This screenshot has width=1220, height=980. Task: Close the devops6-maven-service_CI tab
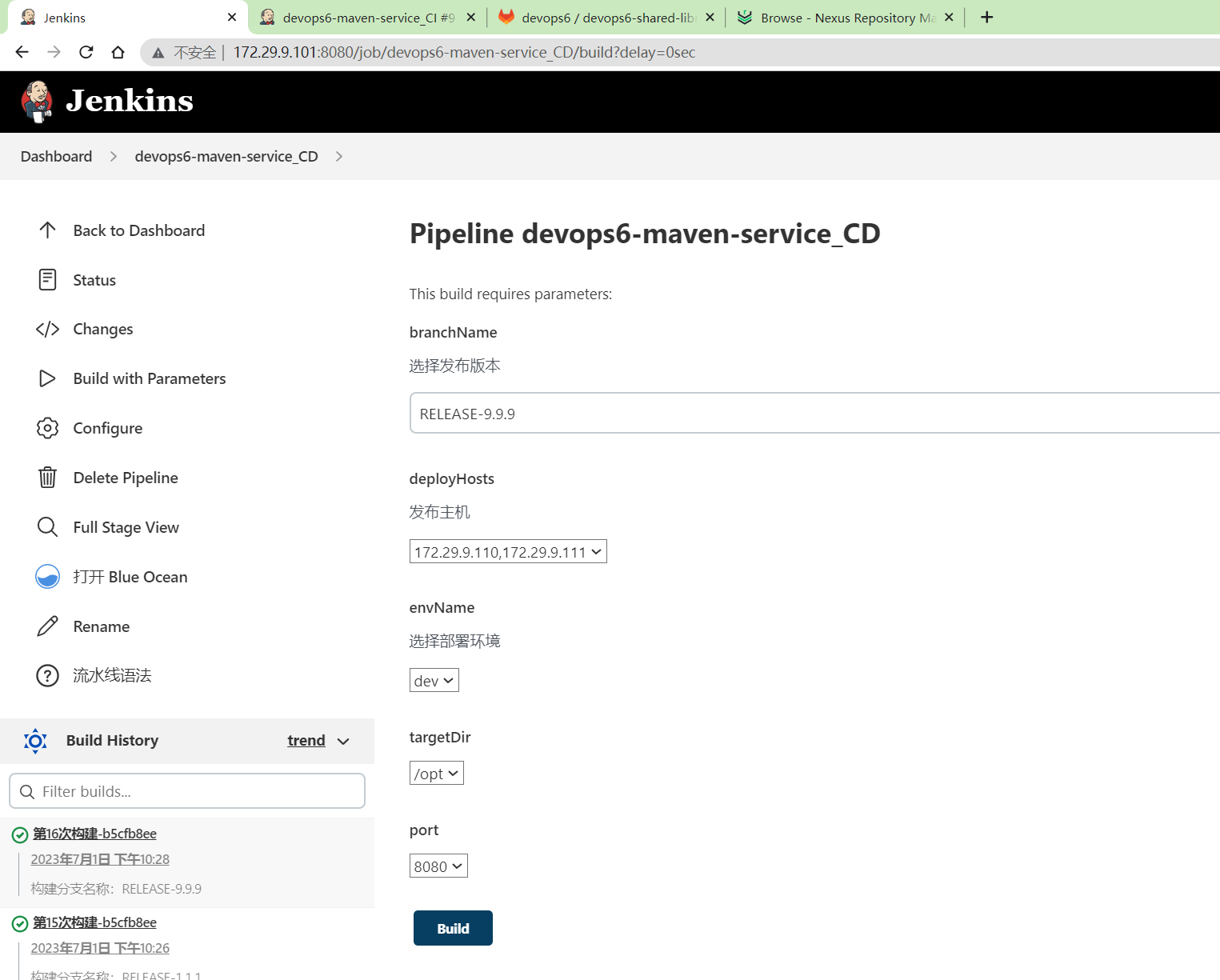[x=471, y=18]
